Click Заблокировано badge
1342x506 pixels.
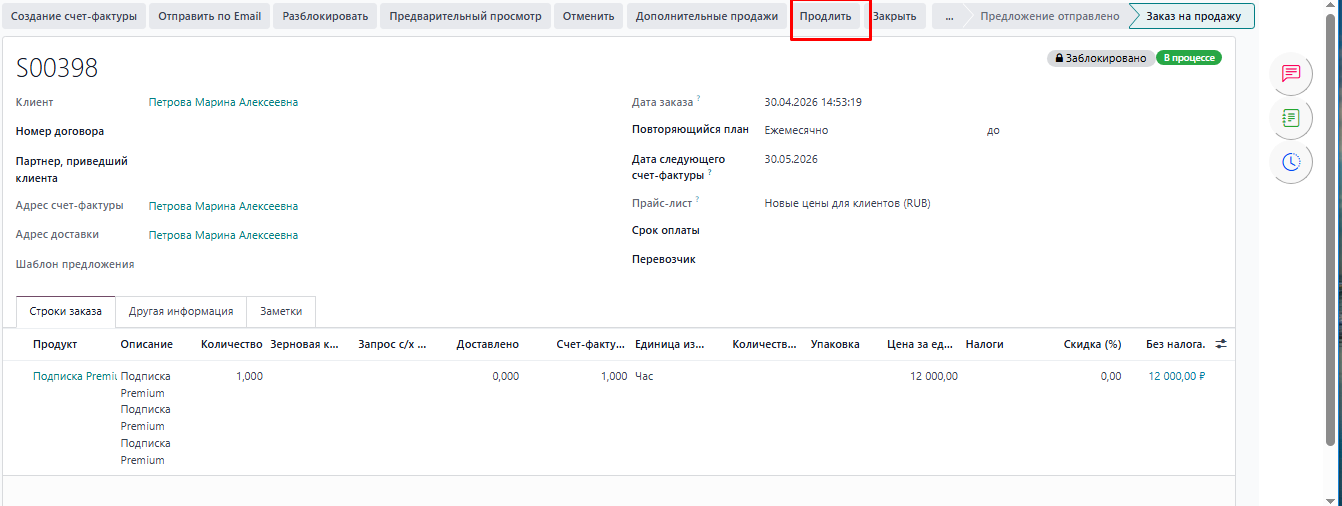click(x=1099, y=58)
